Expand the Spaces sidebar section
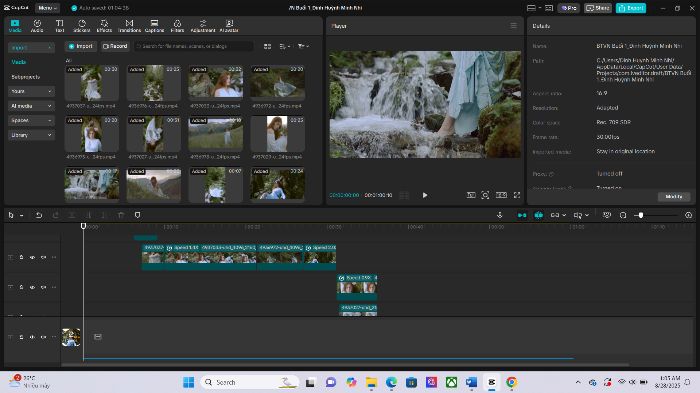700x393 pixels. point(31,120)
